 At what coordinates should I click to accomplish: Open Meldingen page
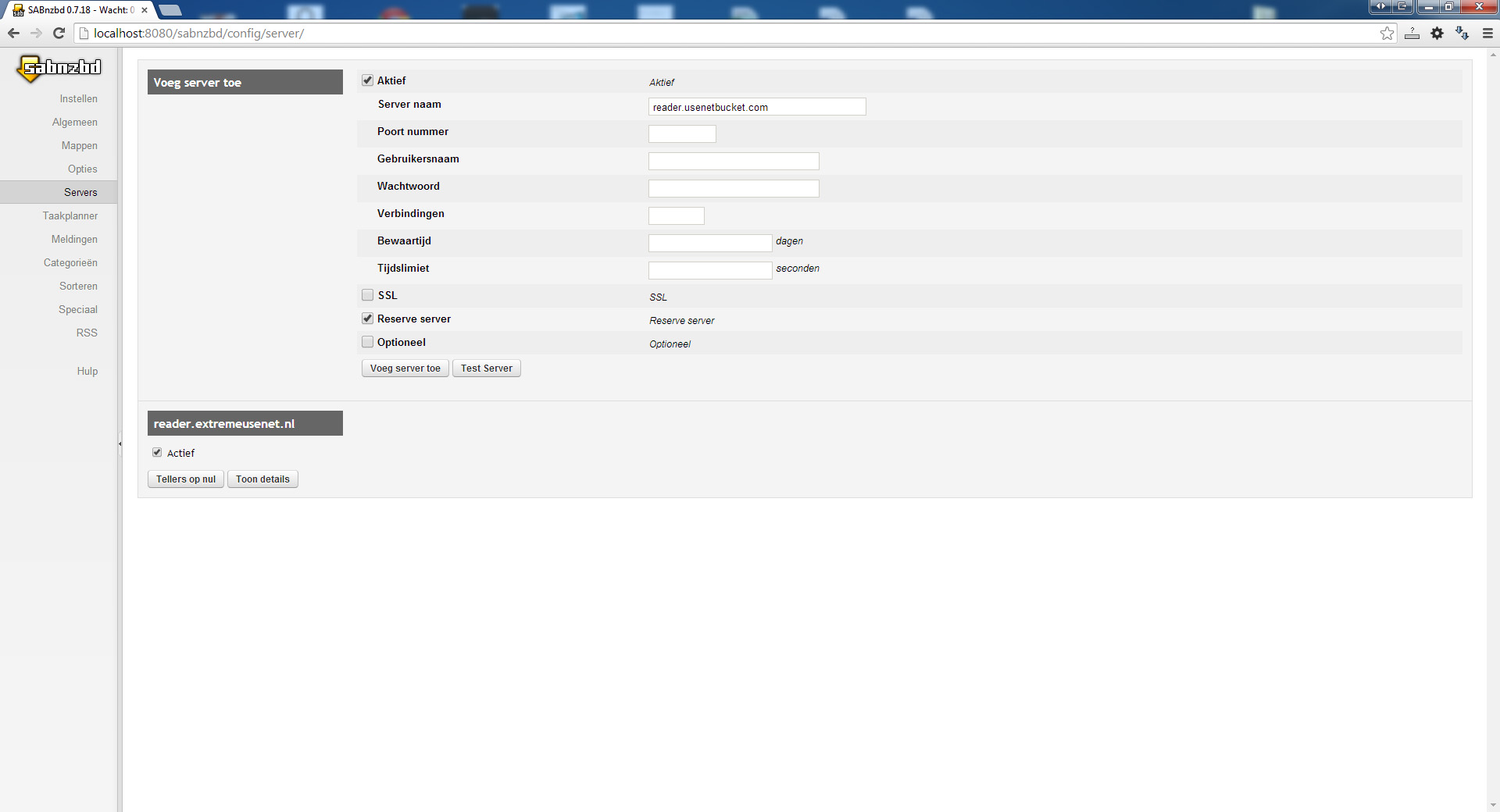pyautogui.click(x=74, y=239)
